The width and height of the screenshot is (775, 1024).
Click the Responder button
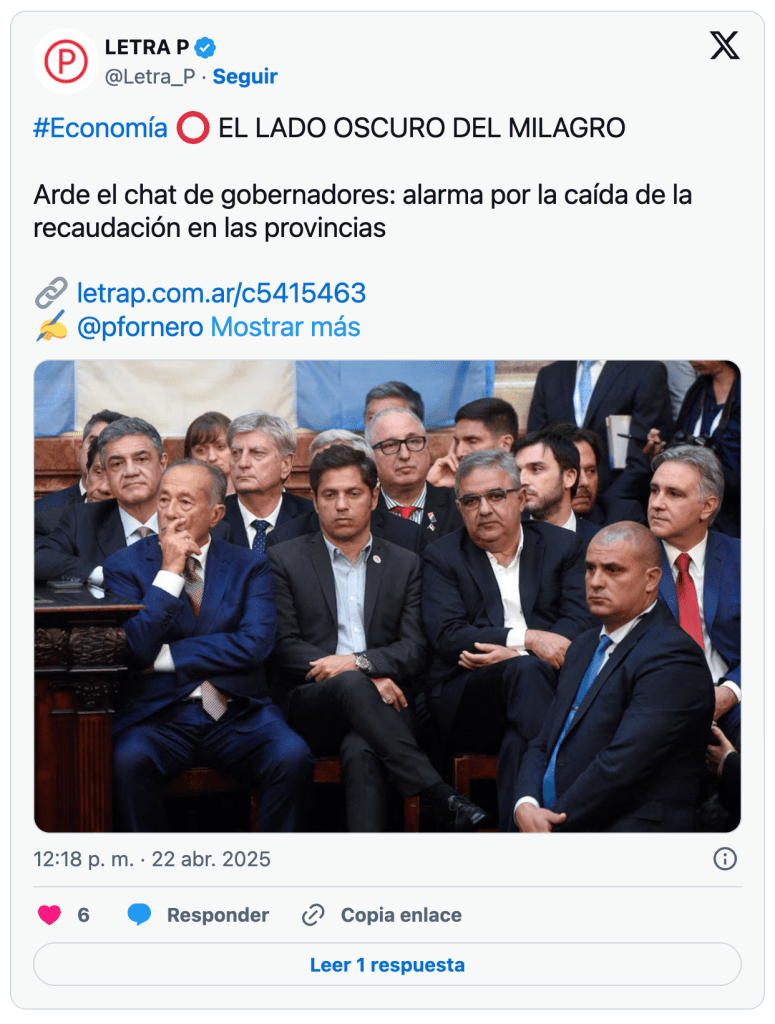[218, 915]
